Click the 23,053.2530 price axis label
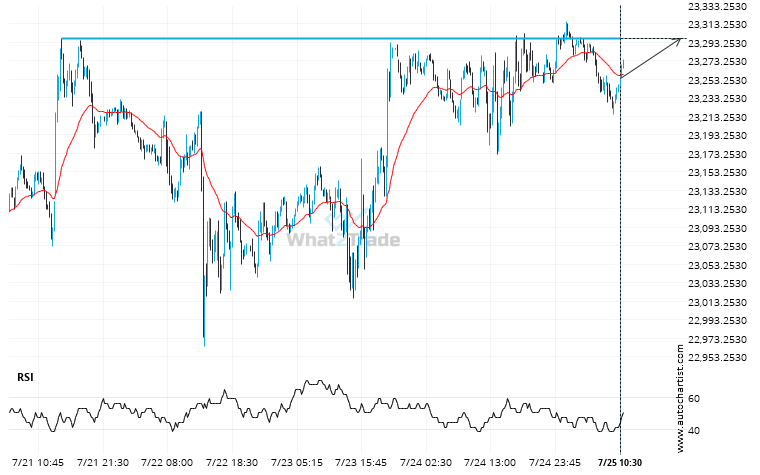This screenshot has width=760, height=475. [x=717, y=266]
